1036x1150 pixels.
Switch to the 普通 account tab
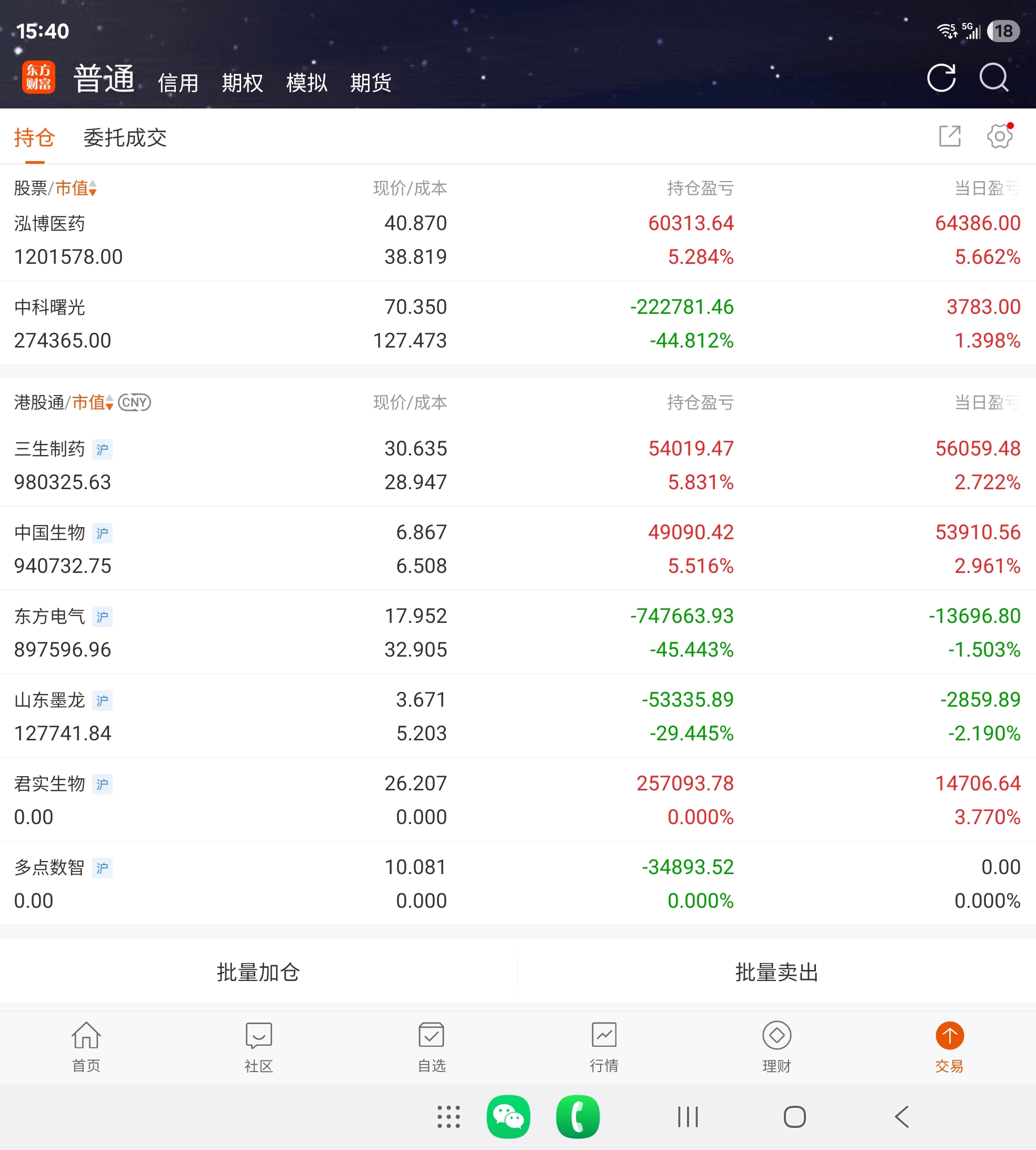(104, 78)
